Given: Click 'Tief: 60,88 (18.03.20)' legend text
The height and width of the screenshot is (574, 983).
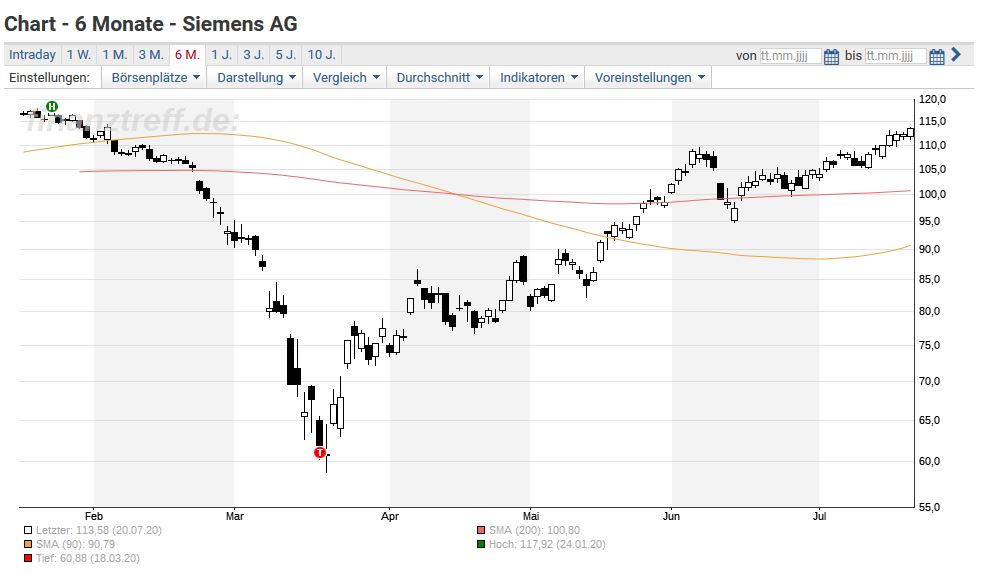Looking at the screenshot, I should pos(88,558).
